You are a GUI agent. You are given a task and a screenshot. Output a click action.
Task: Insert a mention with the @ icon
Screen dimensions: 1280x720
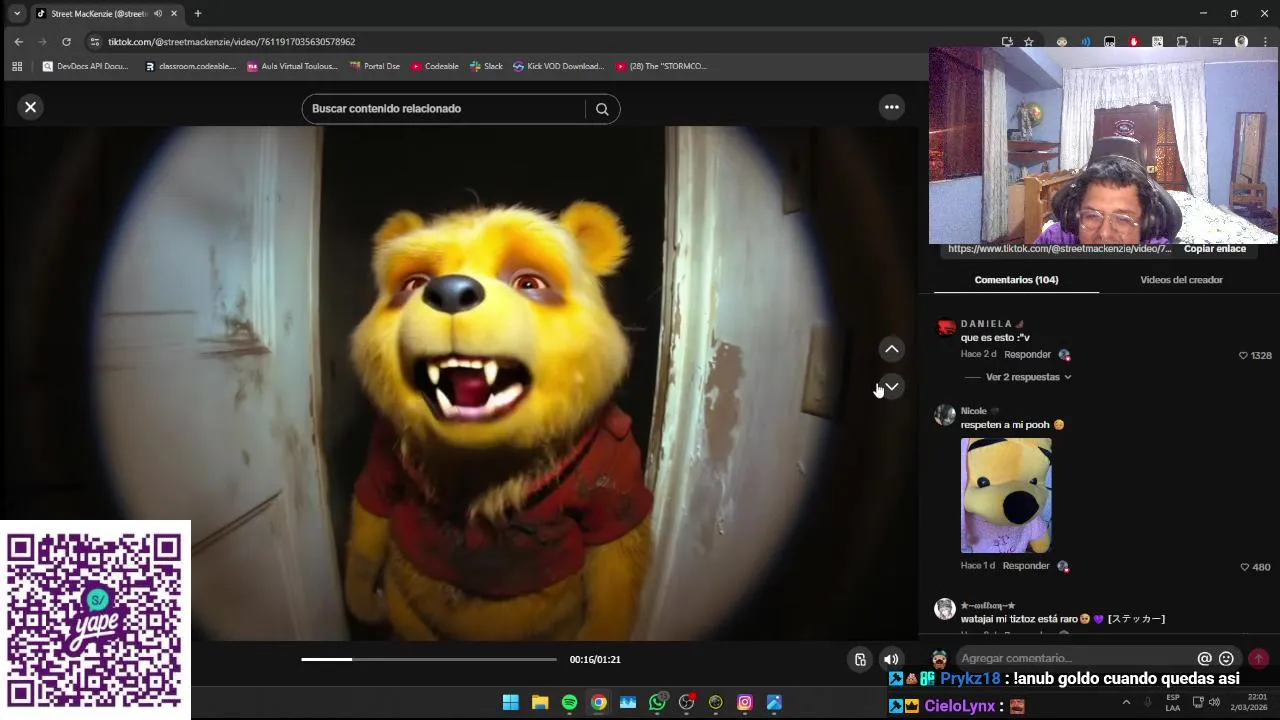tap(1204, 658)
